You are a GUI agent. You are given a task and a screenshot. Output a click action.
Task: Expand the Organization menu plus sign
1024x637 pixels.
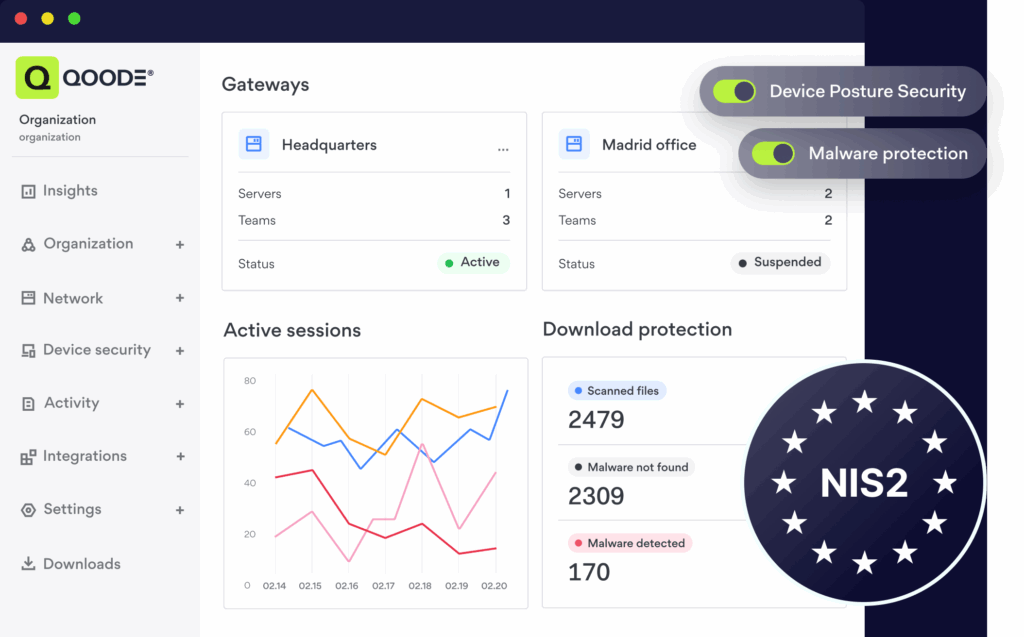pyautogui.click(x=180, y=244)
